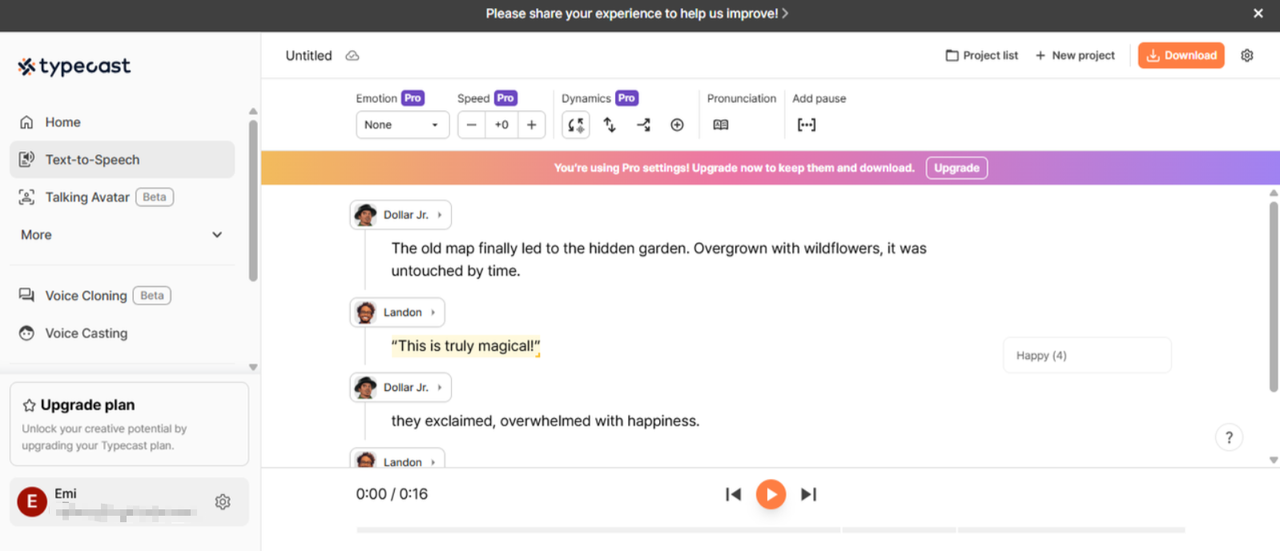Click the orange Download button
The height and width of the screenshot is (551, 1280).
[1181, 56]
